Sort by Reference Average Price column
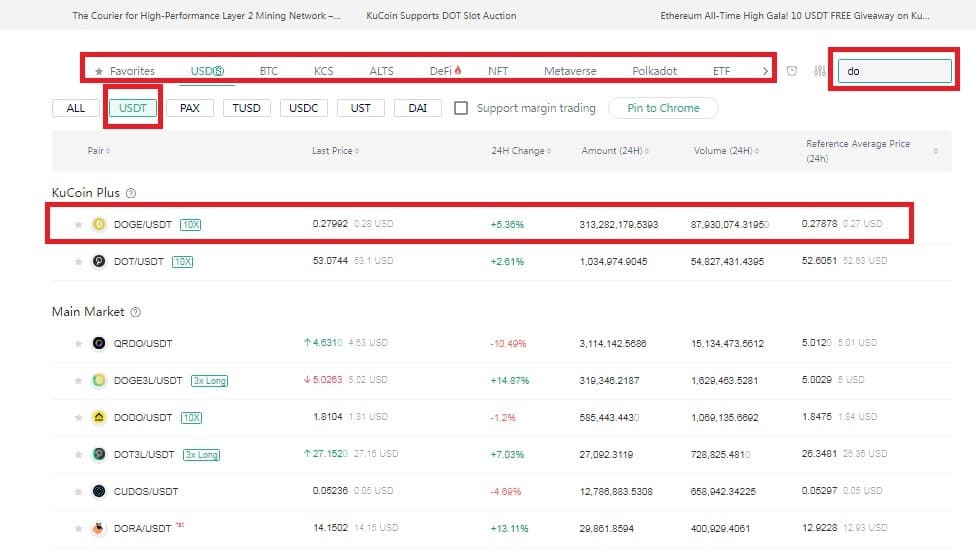976x555 pixels. (x=871, y=151)
